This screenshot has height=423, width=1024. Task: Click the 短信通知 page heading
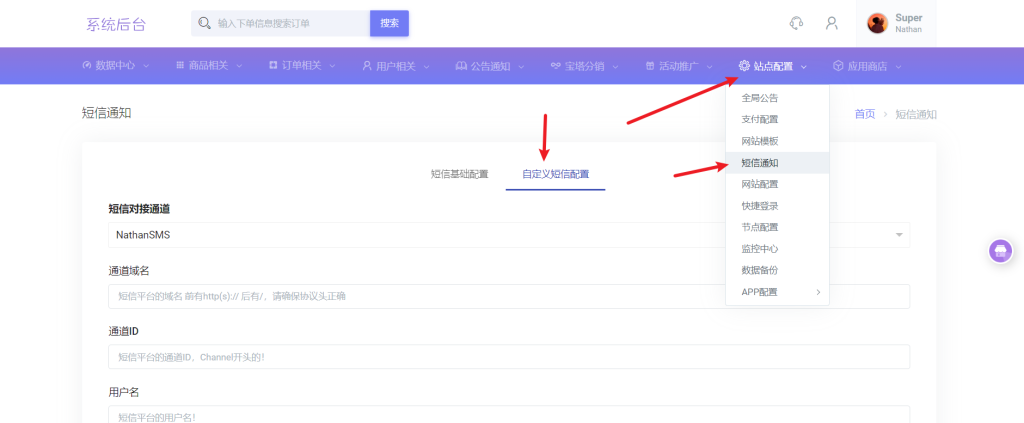(x=106, y=113)
